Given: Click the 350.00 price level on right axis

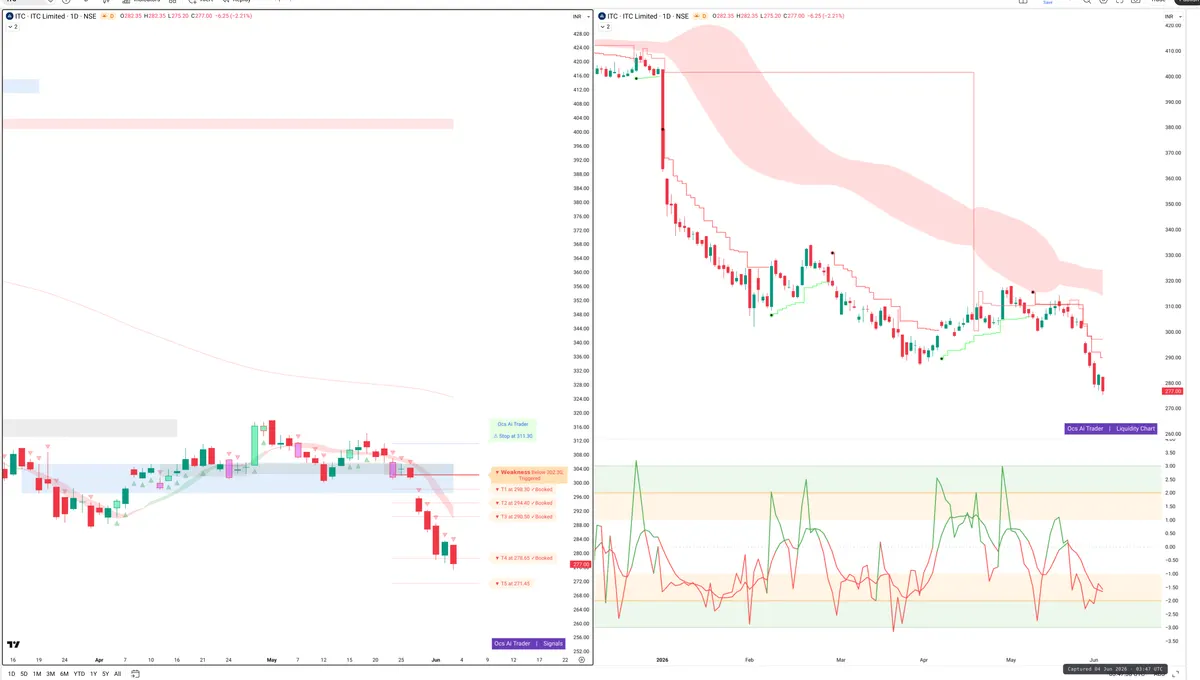Looking at the screenshot, I should pyautogui.click(x=1172, y=204).
